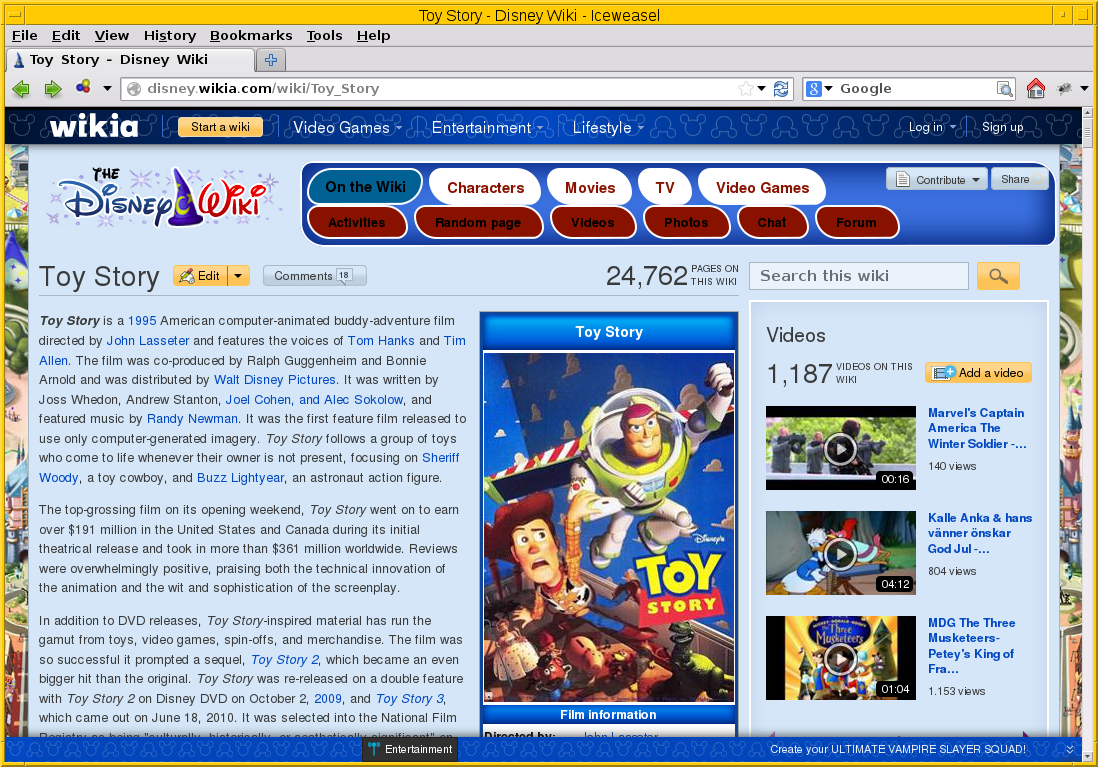This screenshot has width=1098, height=767.
Task: Click the browser Home icon
Action: click(1036, 88)
